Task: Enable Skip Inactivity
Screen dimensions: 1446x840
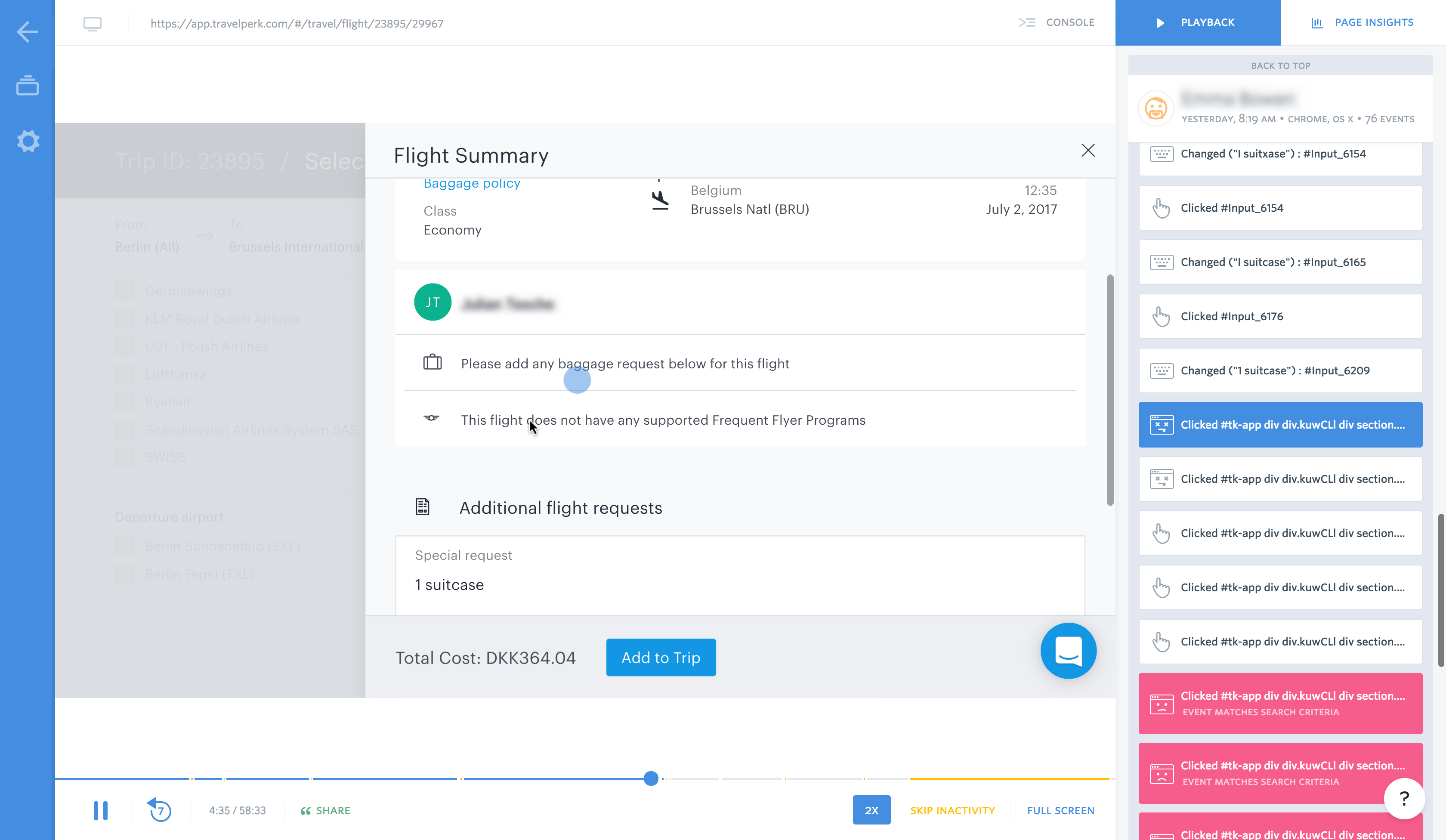Action: pyautogui.click(x=952, y=810)
